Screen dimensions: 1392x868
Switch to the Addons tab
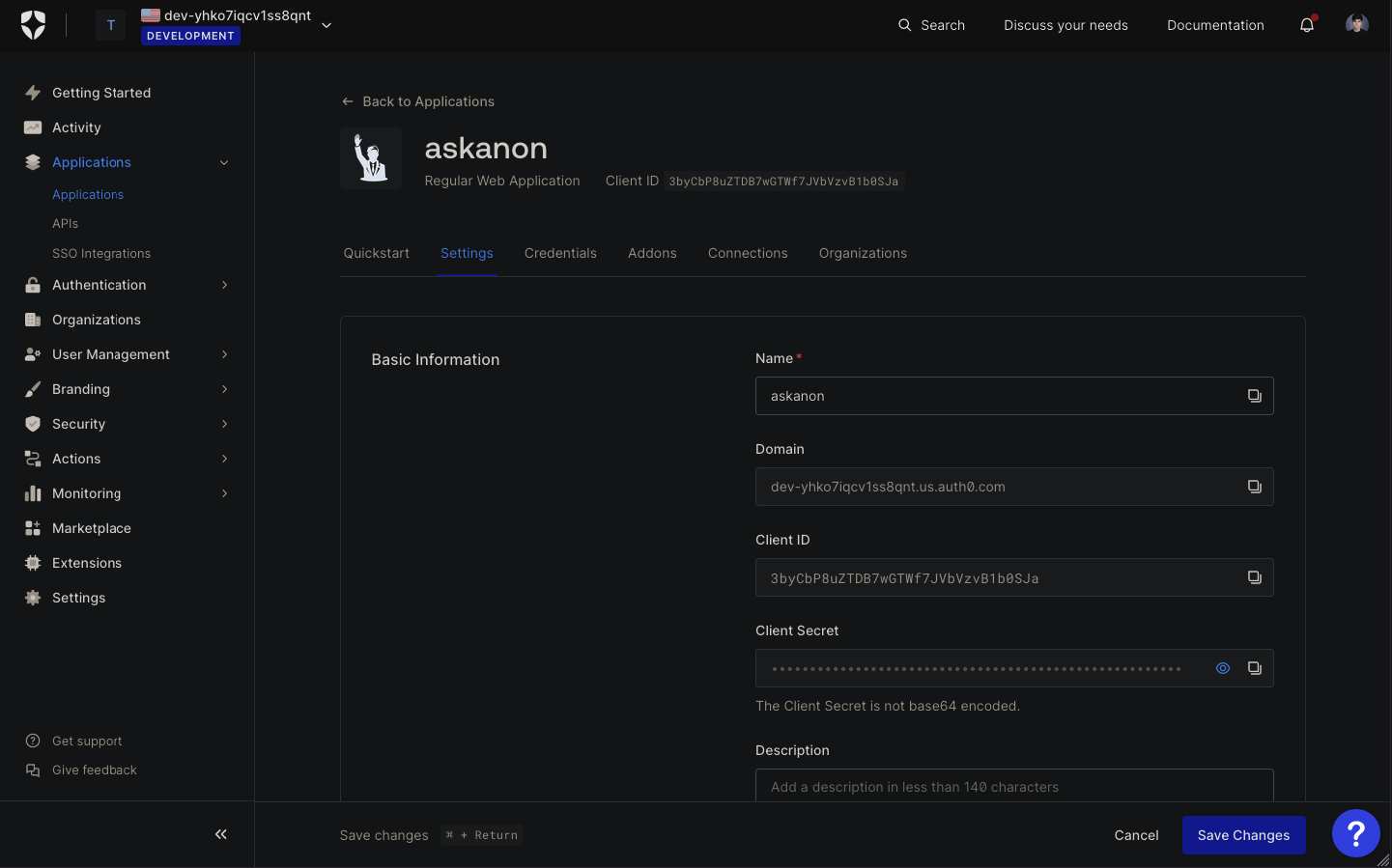[652, 253]
